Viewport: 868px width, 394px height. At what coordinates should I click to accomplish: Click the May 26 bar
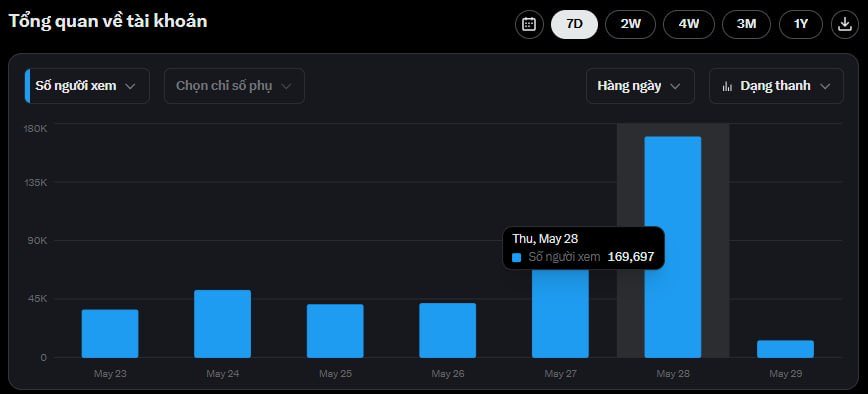(x=448, y=330)
